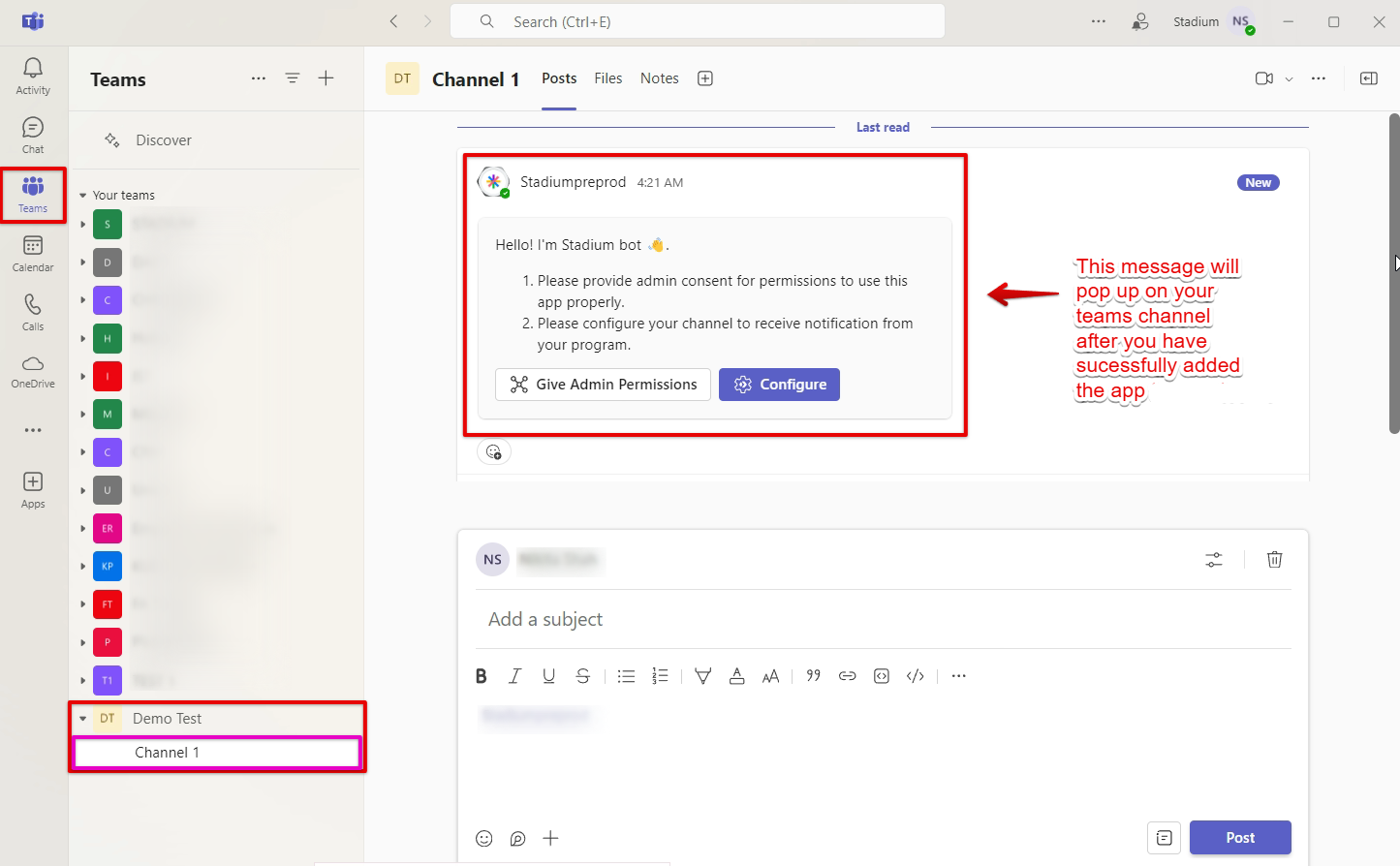Click the conversation scrollbar thumb
This screenshot has height=866, width=1400.
click(1394, 273)
